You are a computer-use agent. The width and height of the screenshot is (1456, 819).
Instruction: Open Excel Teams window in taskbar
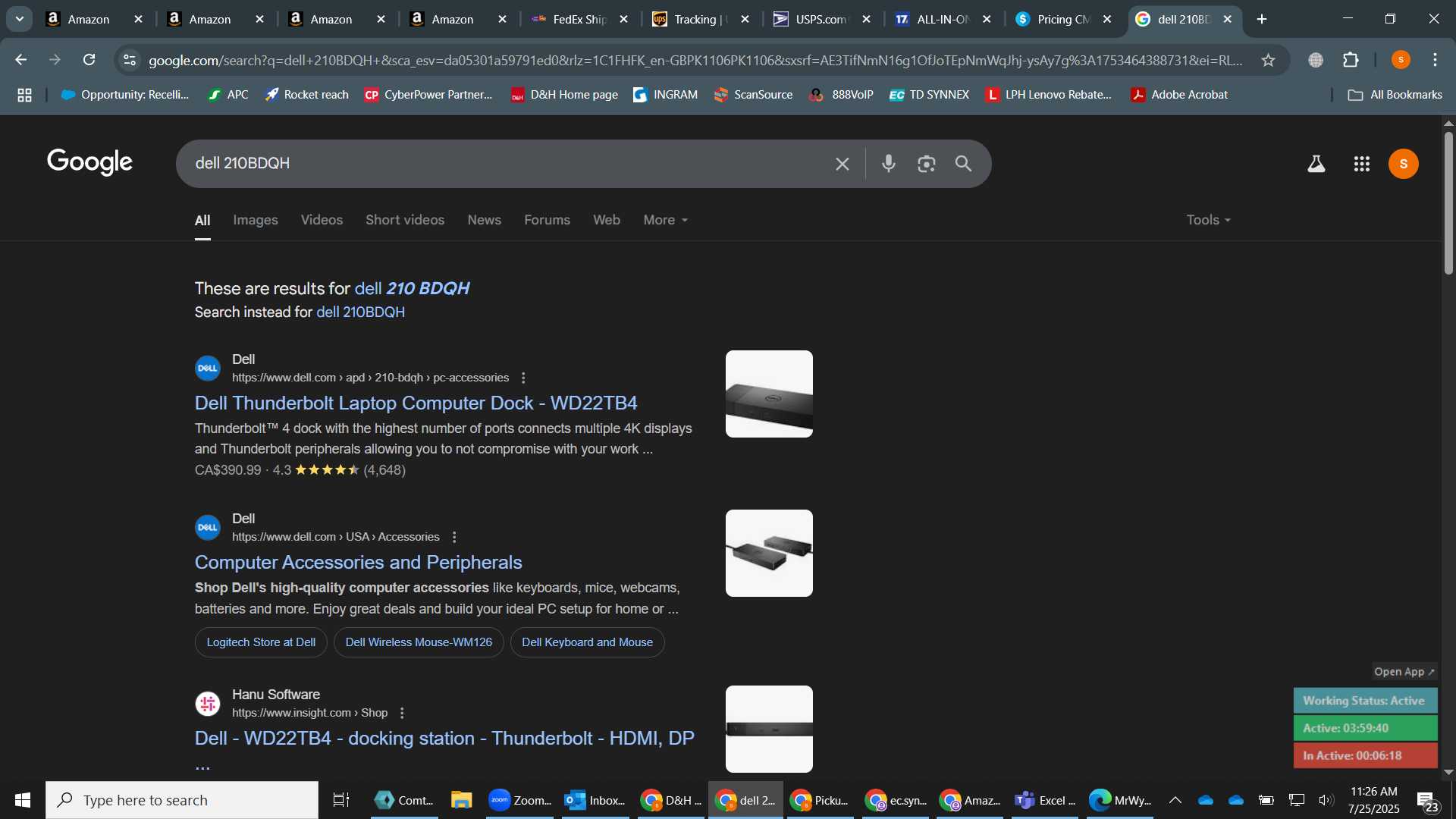(x=1045, y=800)
